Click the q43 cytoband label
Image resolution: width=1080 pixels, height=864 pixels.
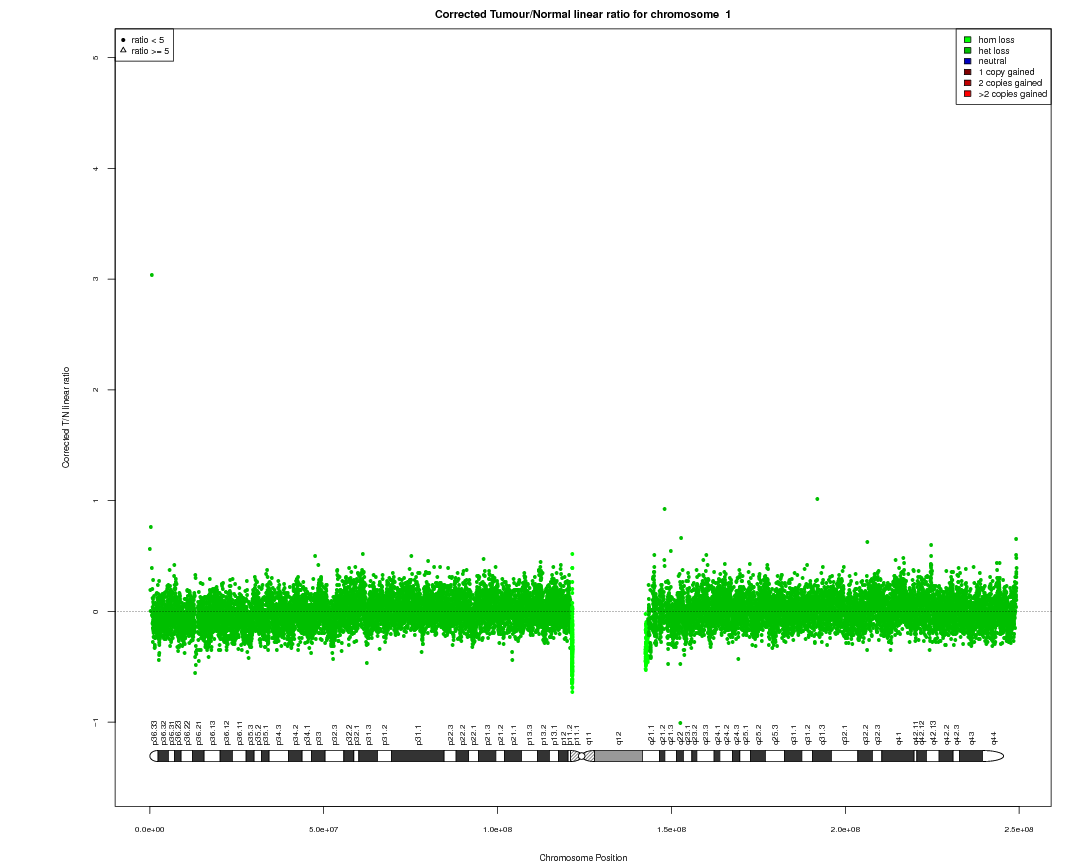coord(972,738)
